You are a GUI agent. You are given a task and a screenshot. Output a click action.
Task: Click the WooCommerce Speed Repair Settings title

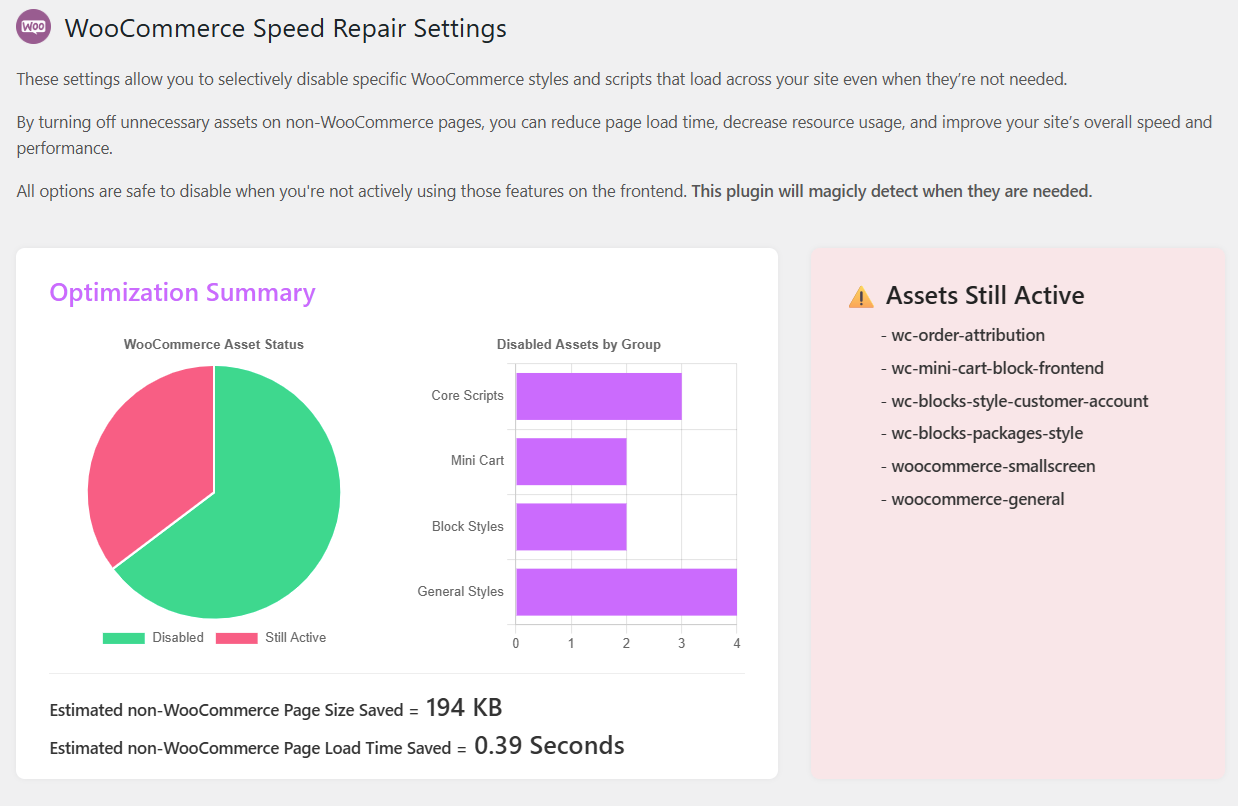286,28
